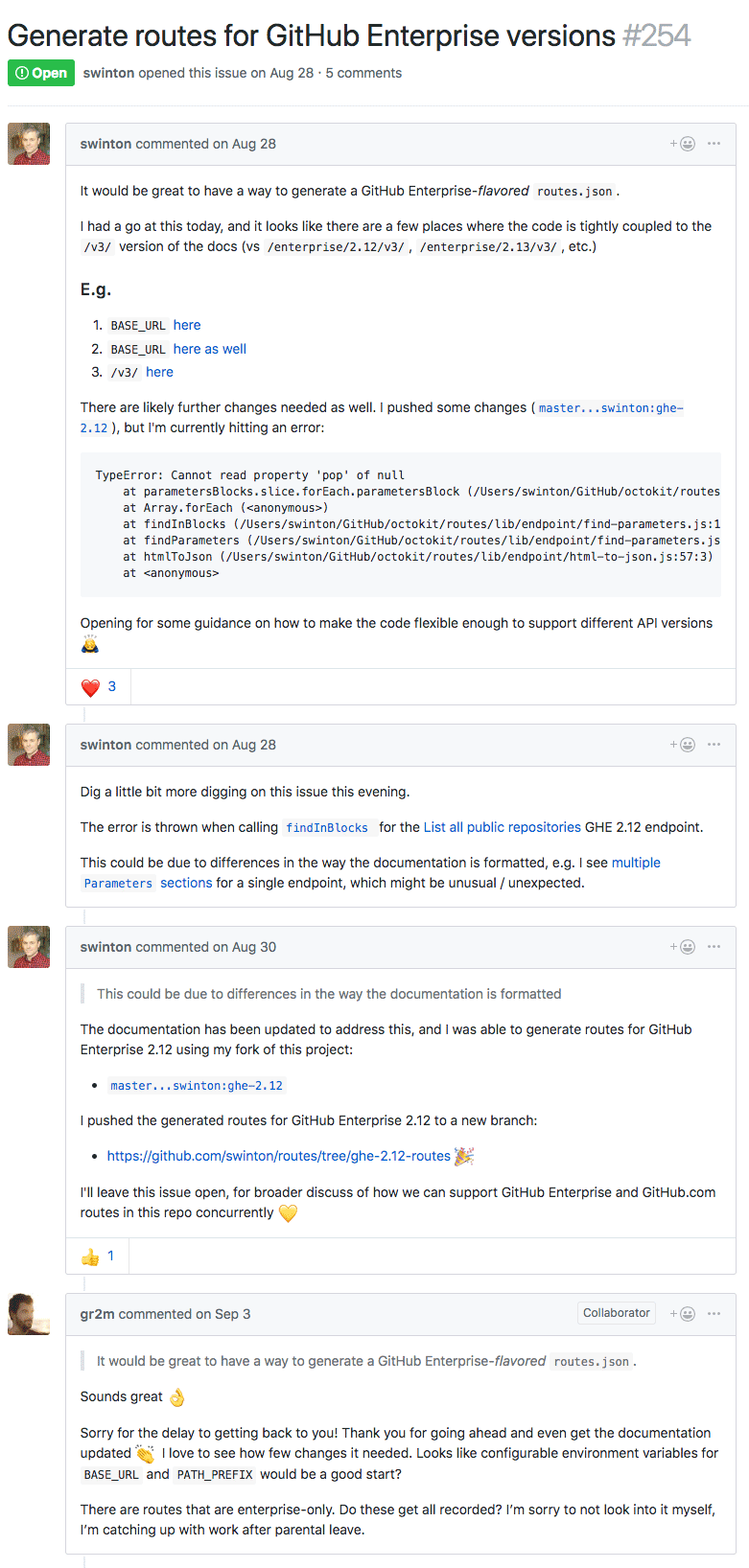Screen dimensions: 749x1568
Task: Open the kebab menu on the second Aug 28 comment
Action: [x=714, y=744]
